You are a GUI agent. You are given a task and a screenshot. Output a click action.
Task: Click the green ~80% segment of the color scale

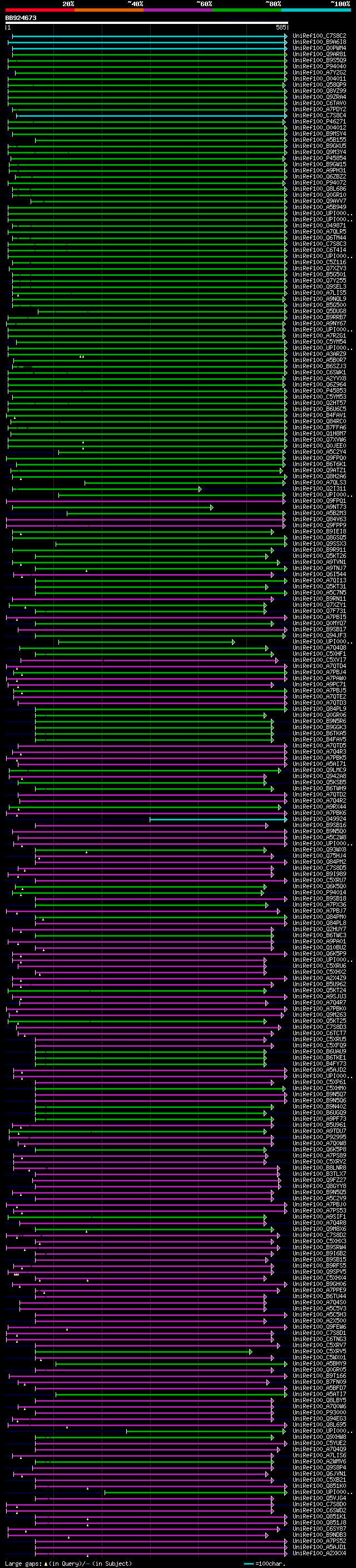click(x=247, y=10)
